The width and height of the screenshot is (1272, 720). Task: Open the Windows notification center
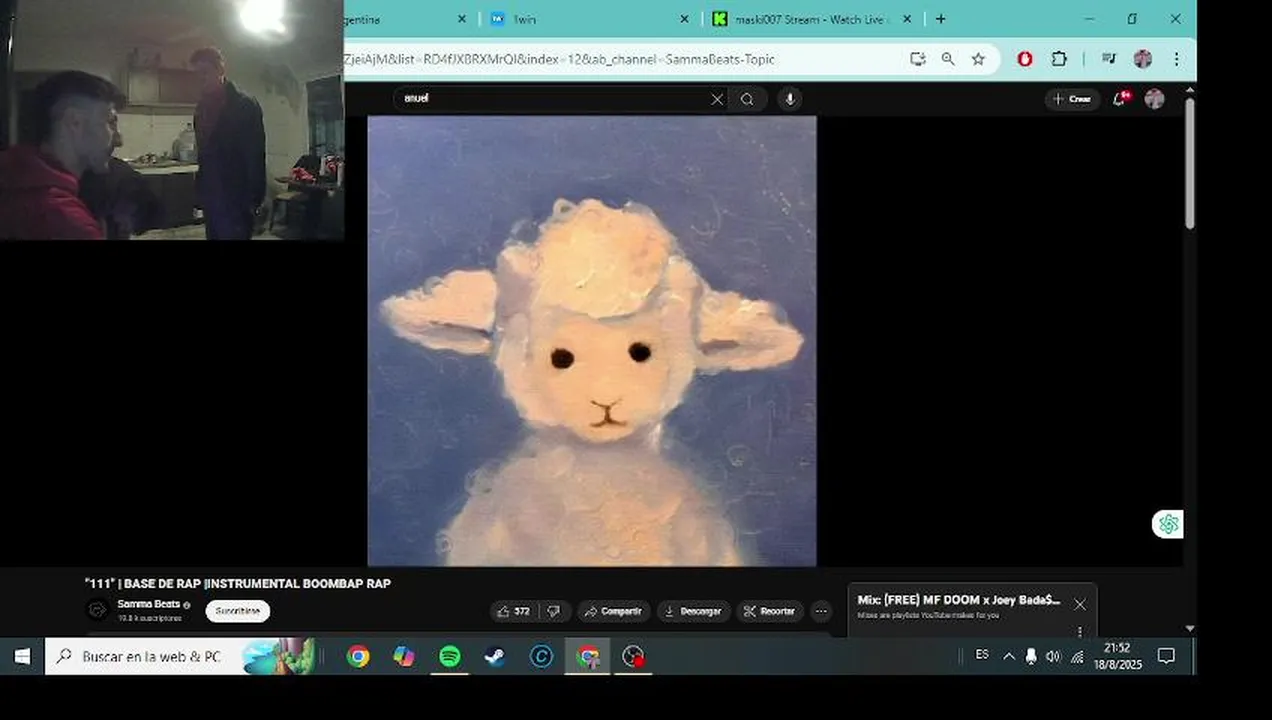pos(1166,656)
